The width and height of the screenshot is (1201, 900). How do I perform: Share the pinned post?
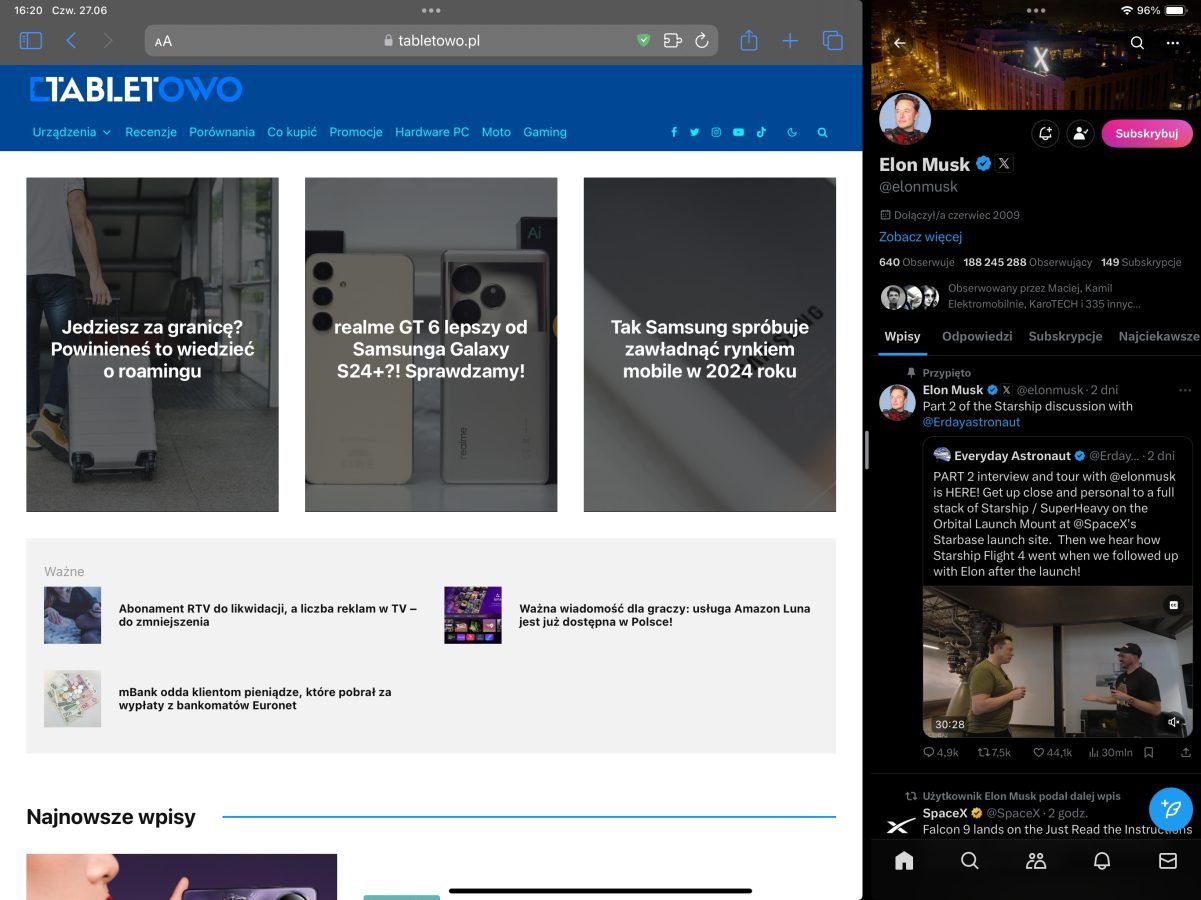[x=1186, y=752]
